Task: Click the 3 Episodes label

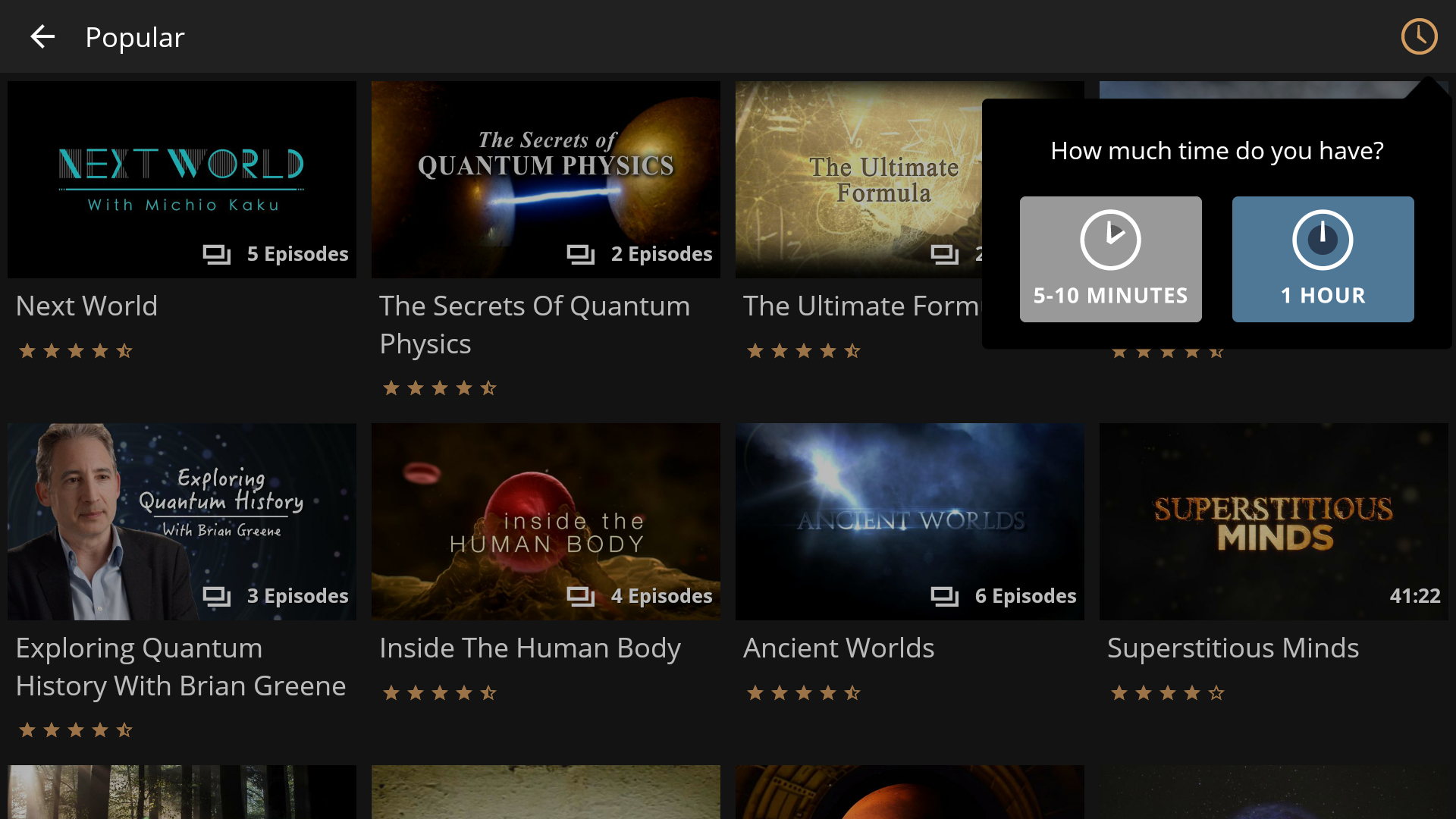Action: click(x=297, y=596)
